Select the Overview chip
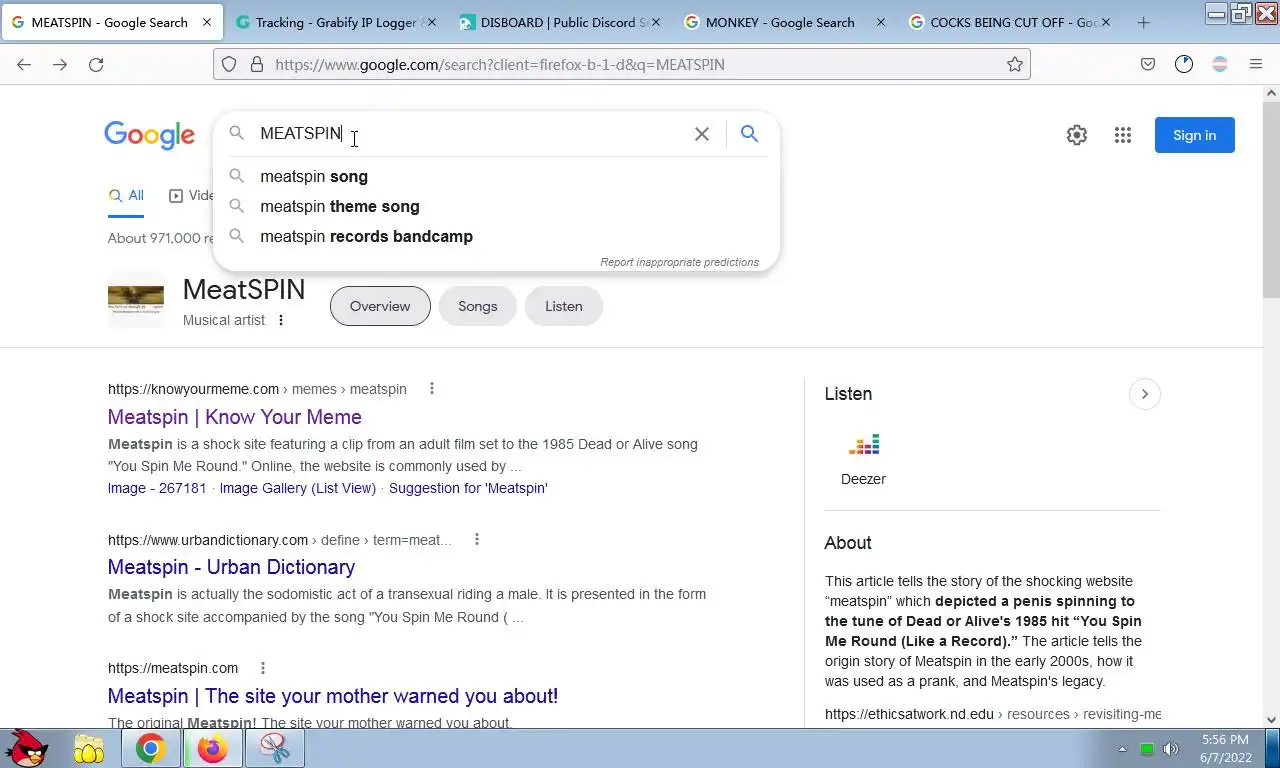 (x=380, y=306)
